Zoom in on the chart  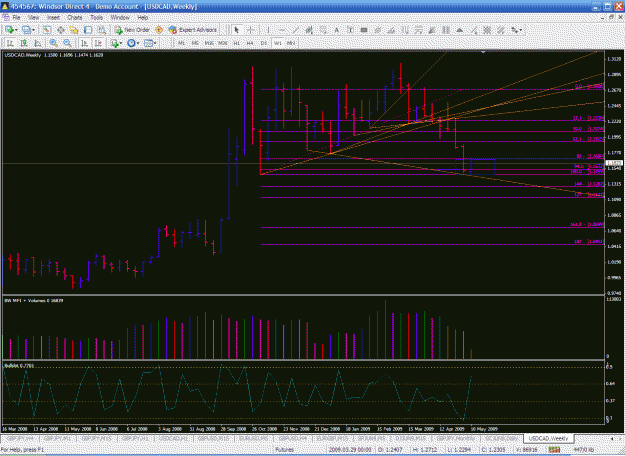click(53, 43)
